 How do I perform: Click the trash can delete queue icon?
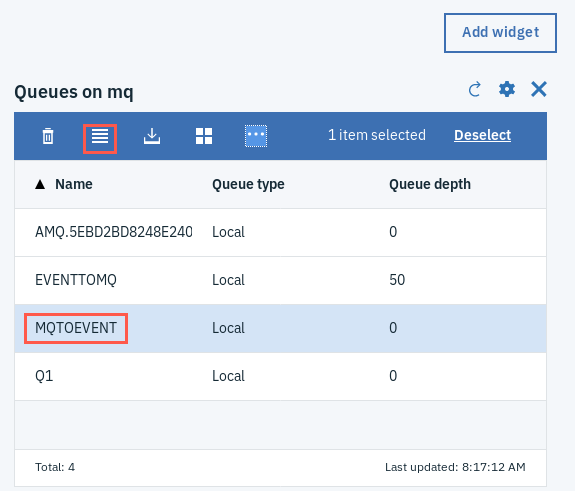(48, 136)
